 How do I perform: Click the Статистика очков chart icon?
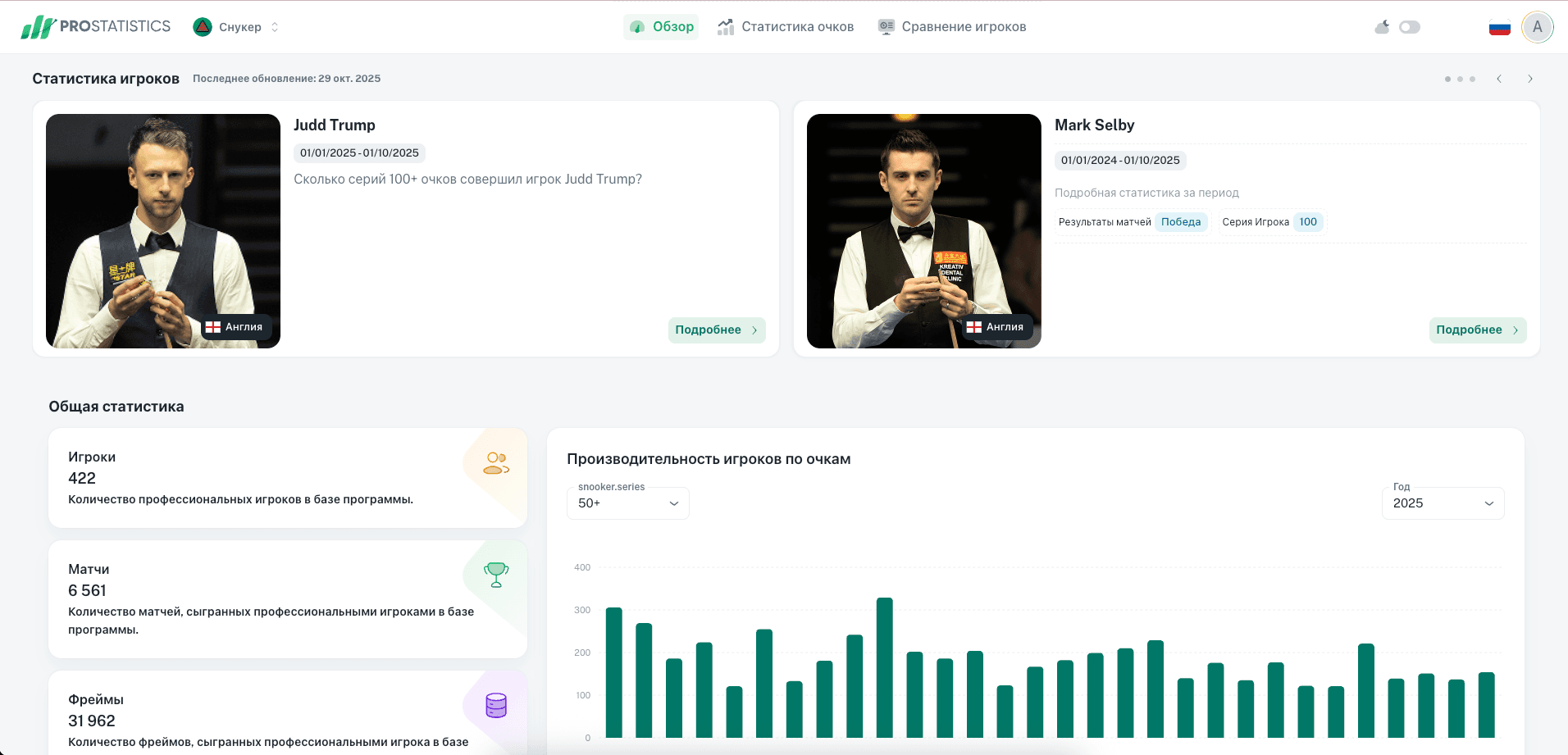tap(725, 26)
